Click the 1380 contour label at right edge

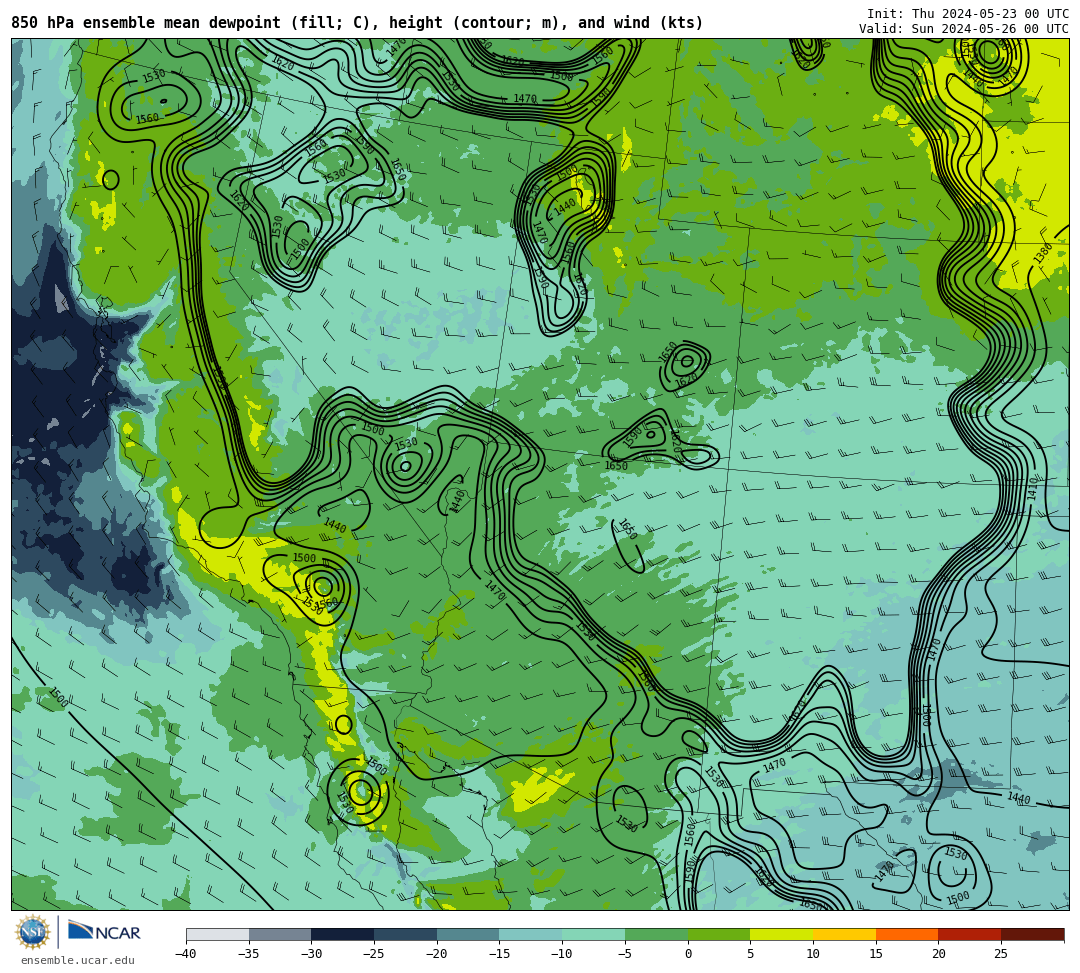pos(1043,253)
